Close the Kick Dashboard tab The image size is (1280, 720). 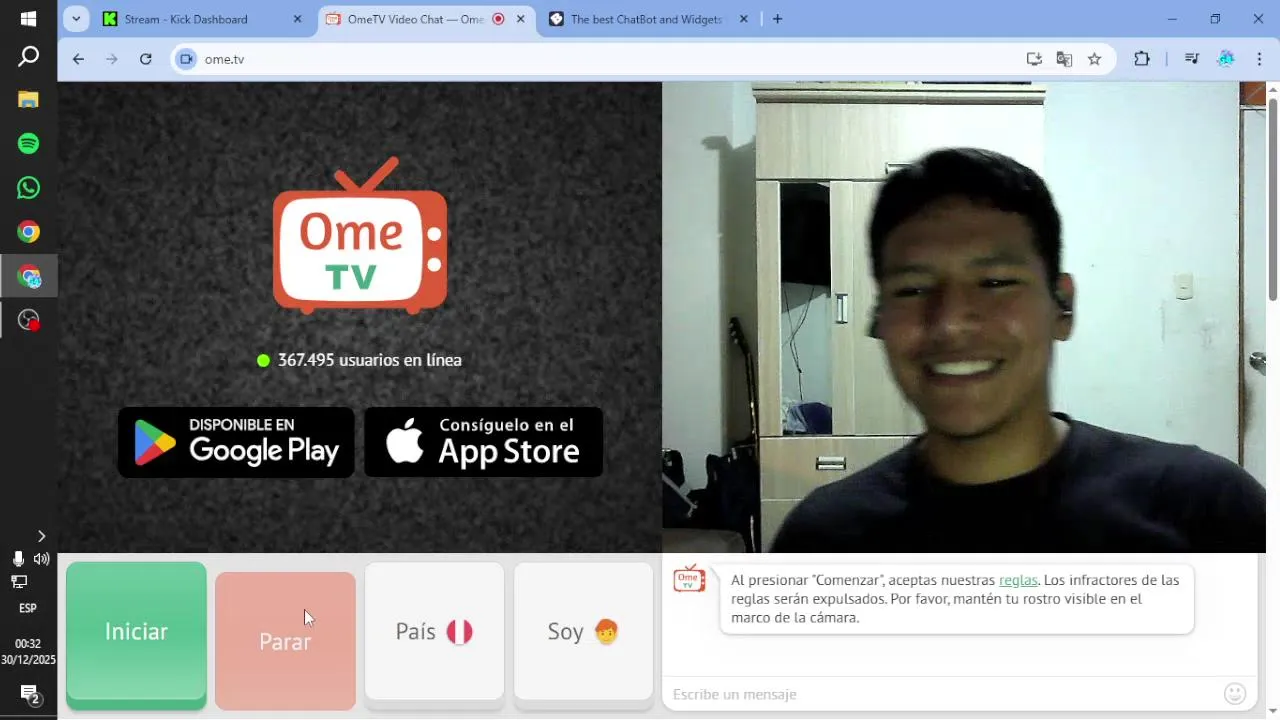tap(297, 19)
